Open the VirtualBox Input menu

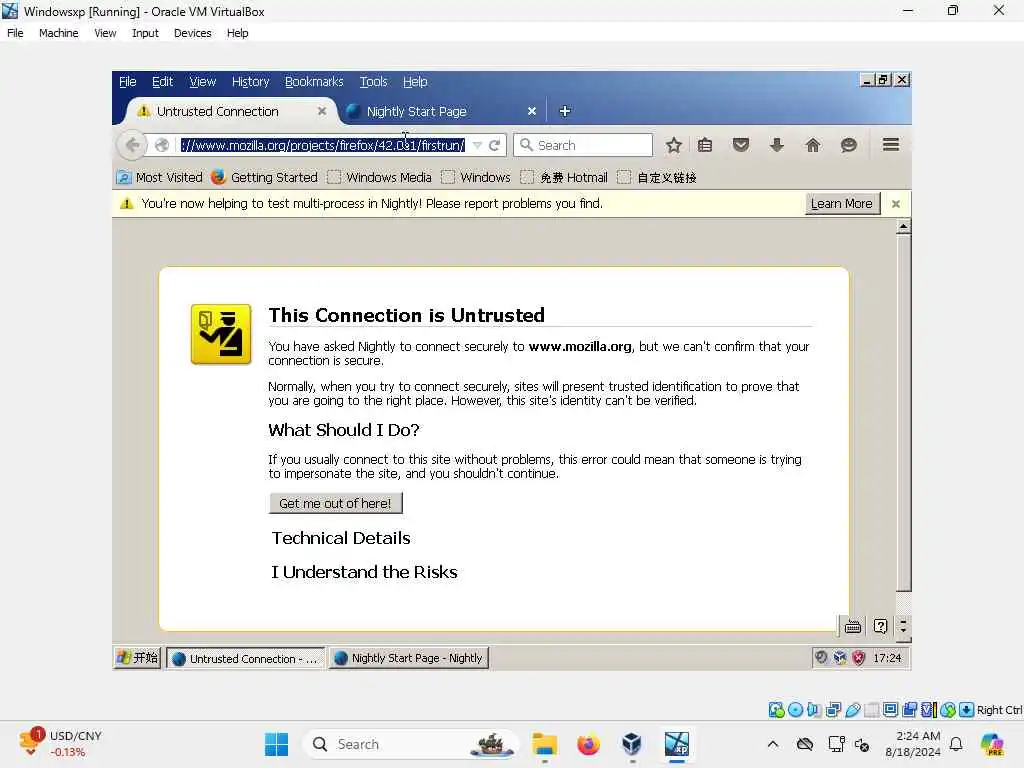pos(145,33)
